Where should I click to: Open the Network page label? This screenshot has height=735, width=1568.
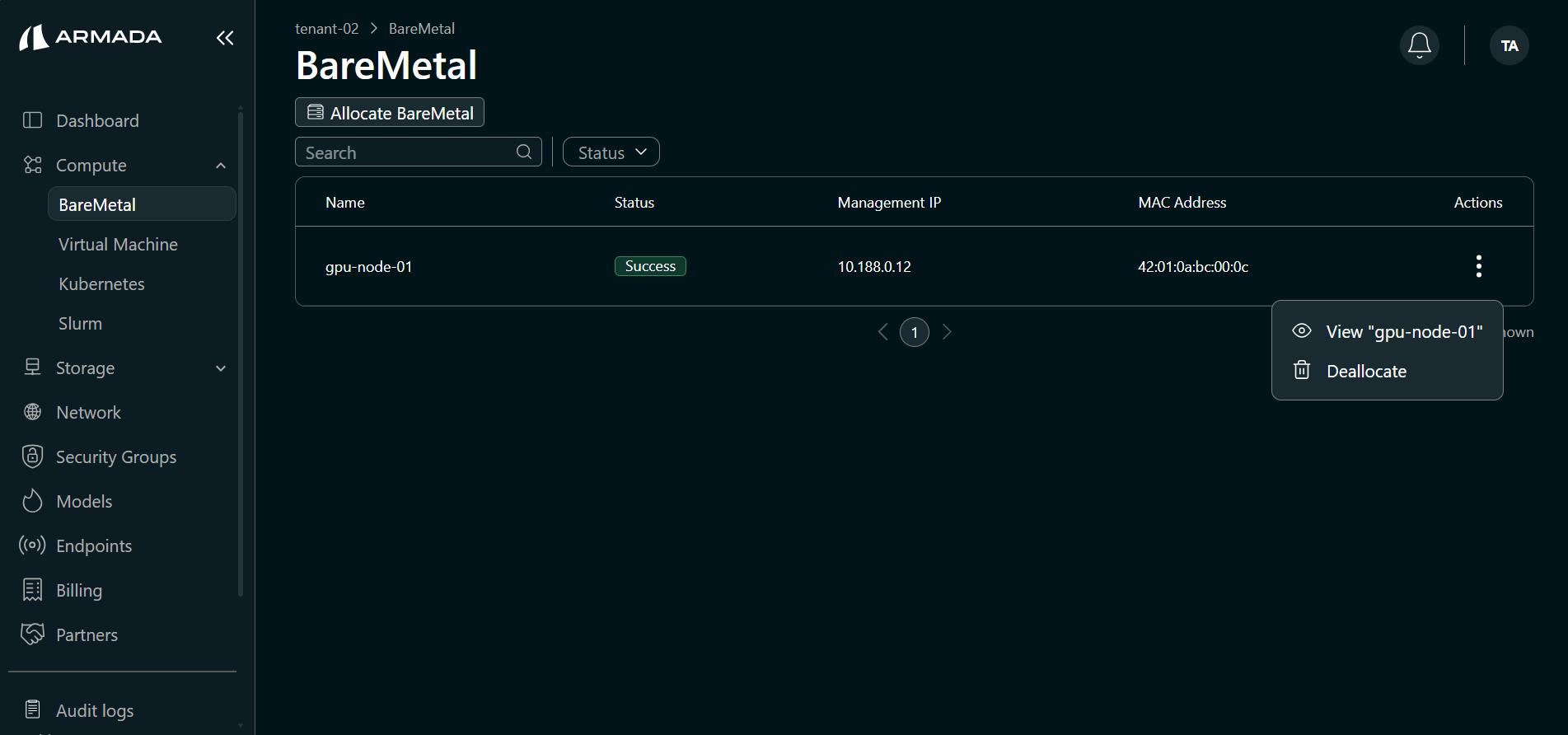click(88, 412)
